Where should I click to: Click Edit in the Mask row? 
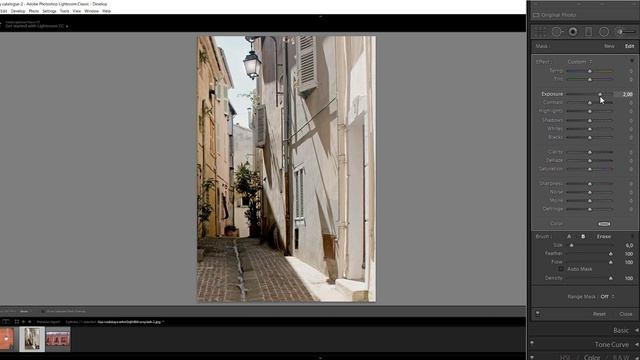(x=629, y=46)
